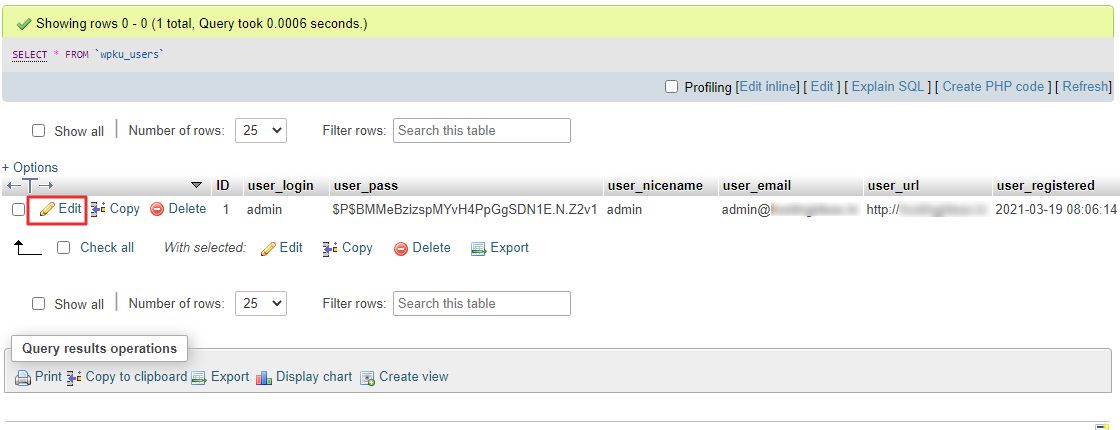This screenshot has height=430, width=1120.
Task: Click the pencil Edit icon in admin row
Action: point(47,209)
